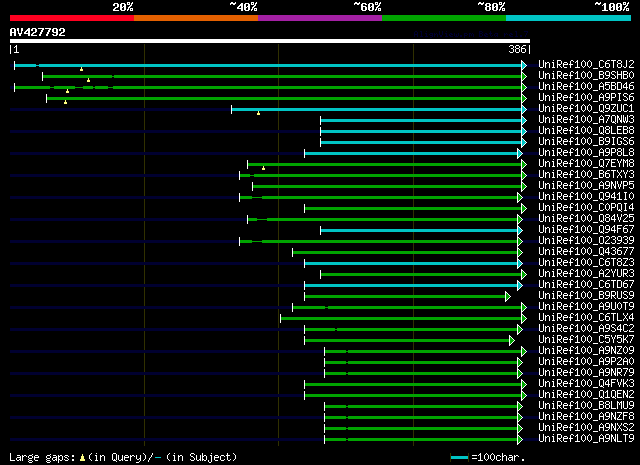Click the yellow gap marker under the Q9ZUC1 alignment
Viewport: 640px width, 465px height.
click(258, 113)
